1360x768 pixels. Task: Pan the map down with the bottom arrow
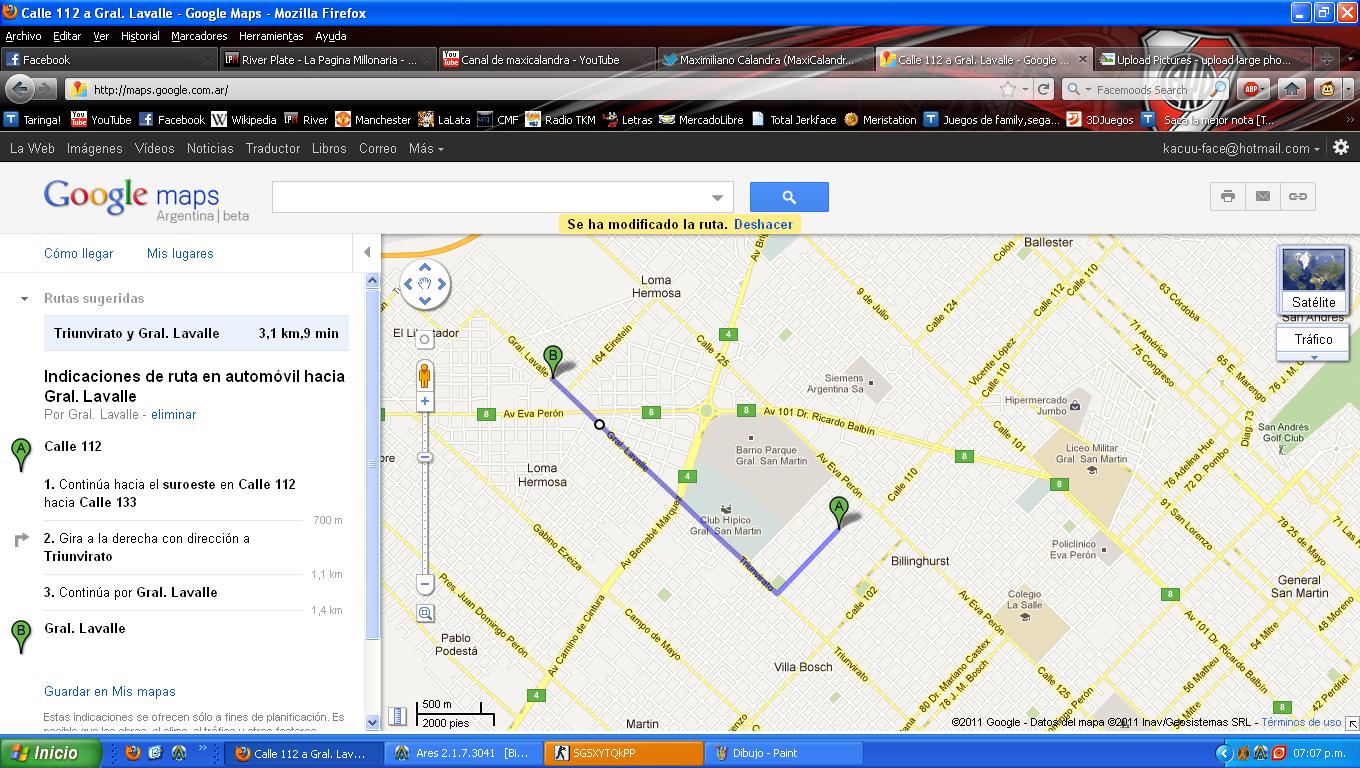(425, 301)
